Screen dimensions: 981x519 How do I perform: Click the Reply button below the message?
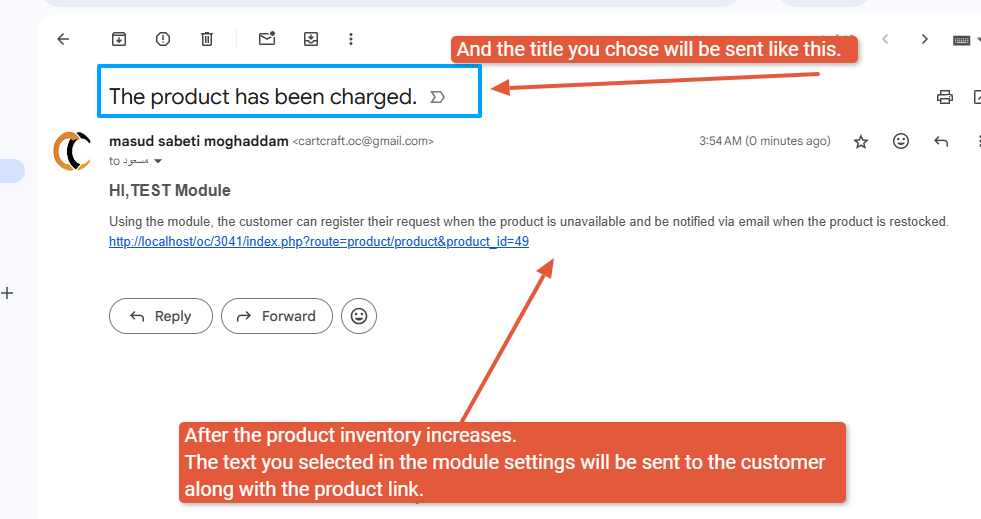pos(161,316)
